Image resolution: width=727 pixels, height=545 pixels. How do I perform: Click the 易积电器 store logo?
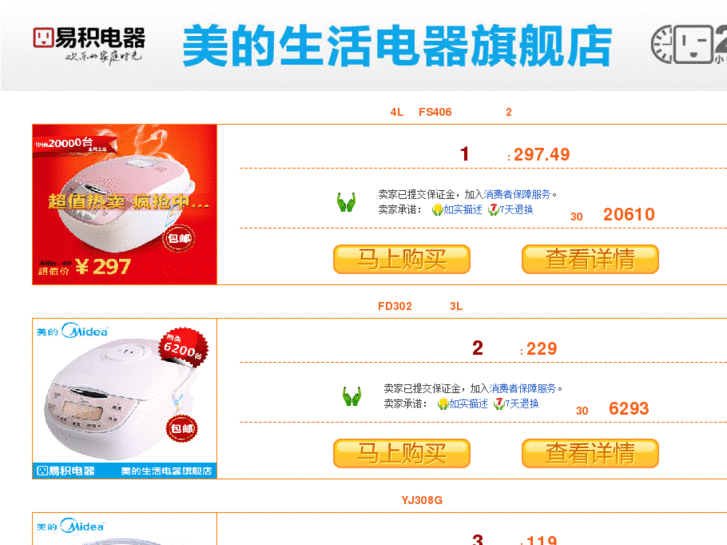click(89, 45)
